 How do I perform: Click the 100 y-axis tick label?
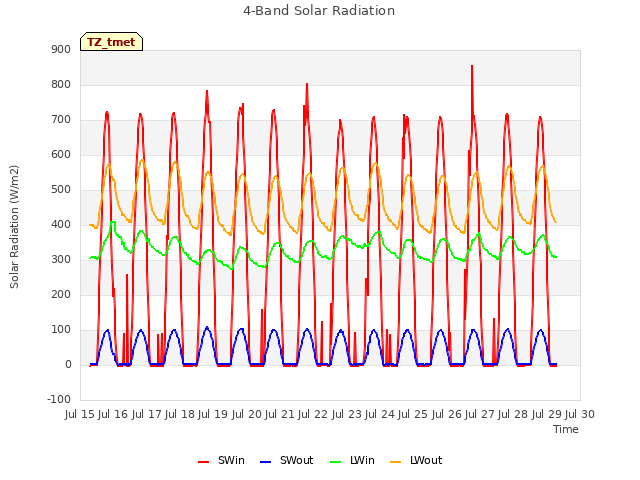61,329
